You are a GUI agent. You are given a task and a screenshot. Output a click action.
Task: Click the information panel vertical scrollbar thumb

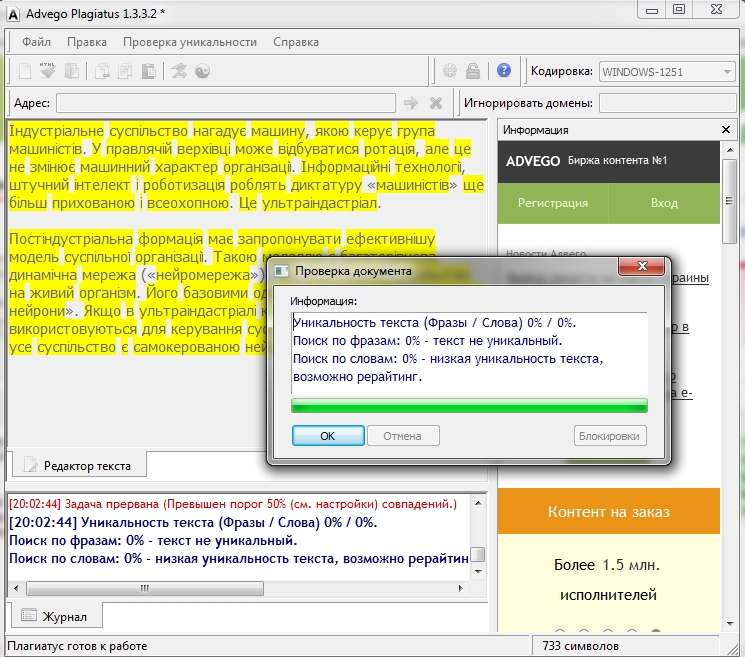729,201
